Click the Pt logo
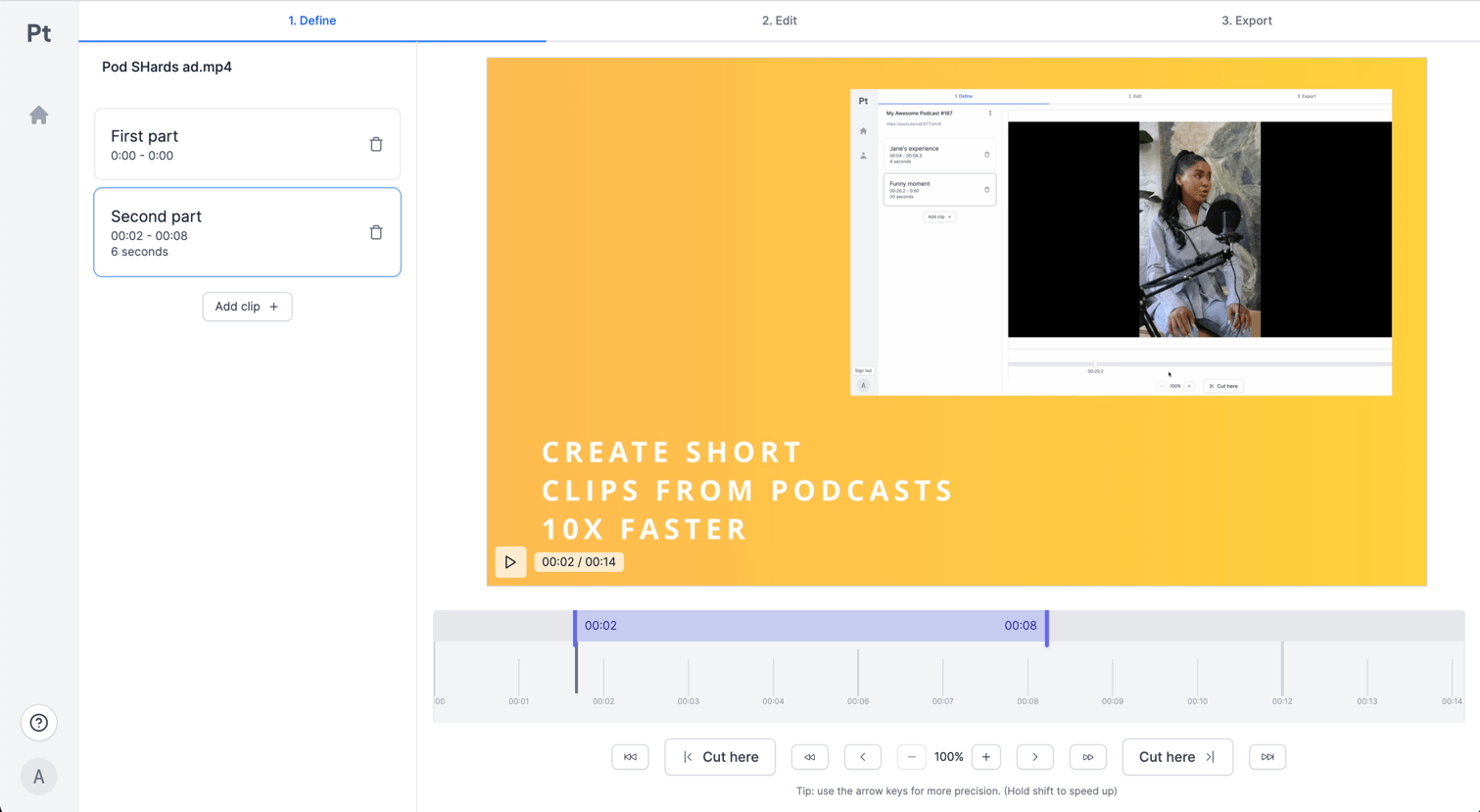The width and height of the screenshot is (1480, 812). (x=39, y=33)
